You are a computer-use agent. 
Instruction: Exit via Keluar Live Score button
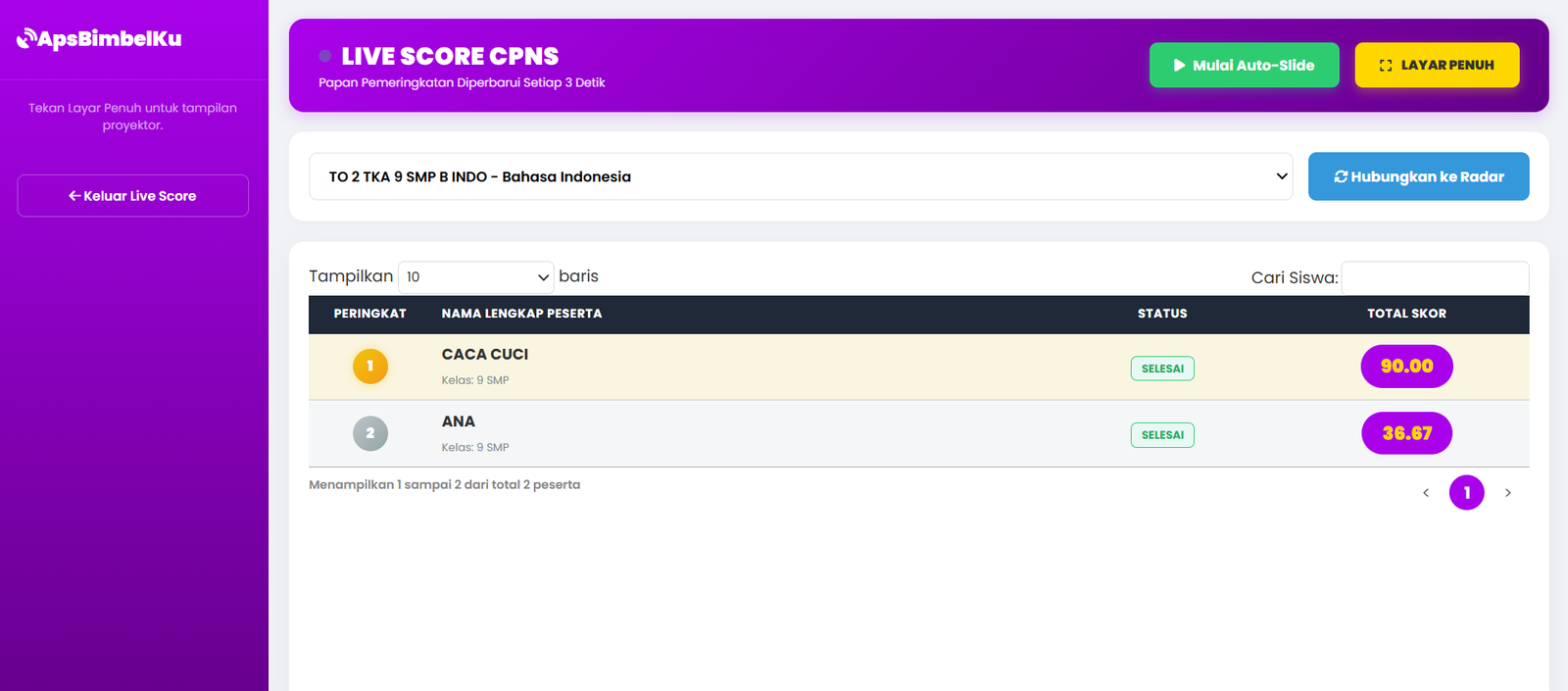click(132, 196)
